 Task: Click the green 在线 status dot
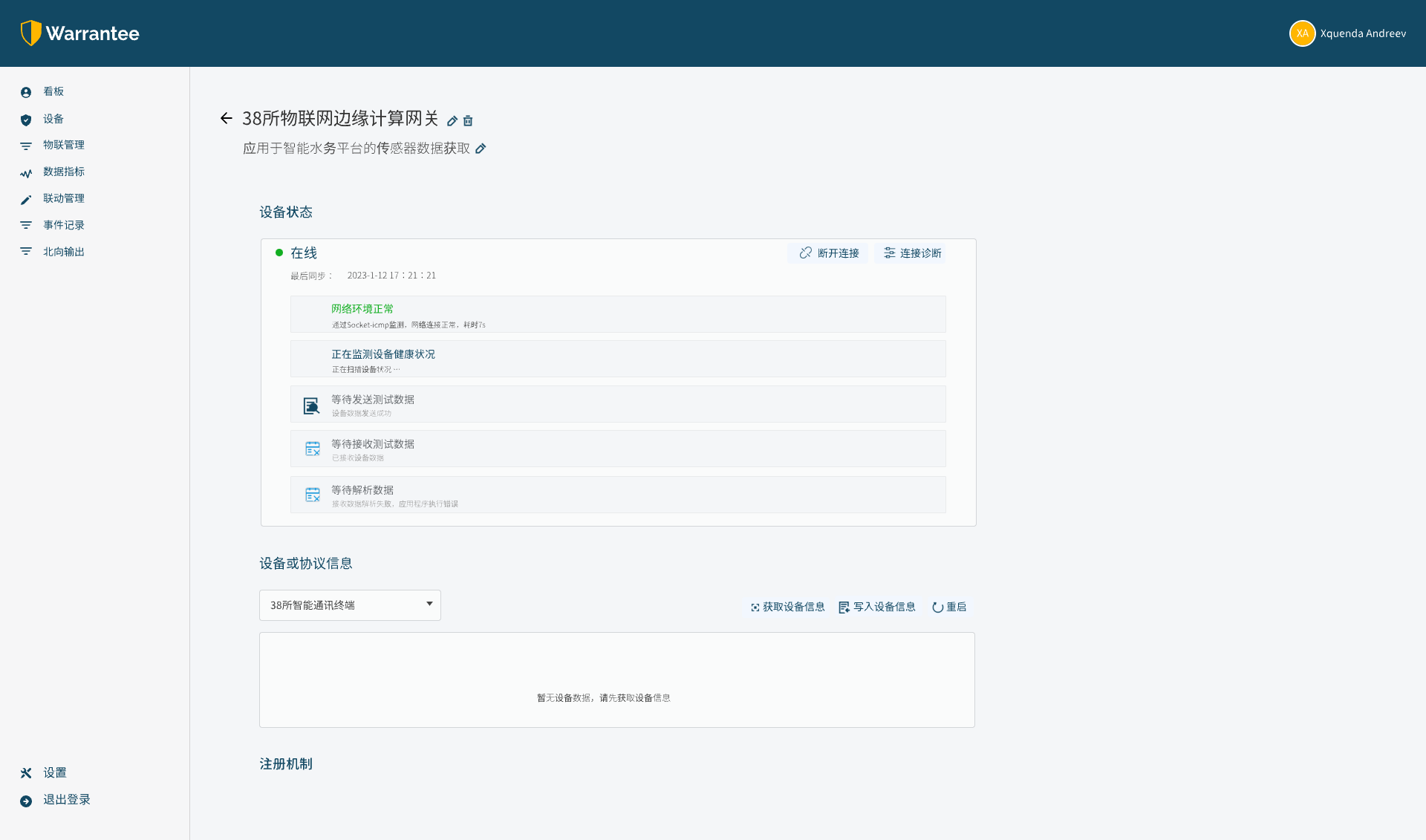point(279,253)
